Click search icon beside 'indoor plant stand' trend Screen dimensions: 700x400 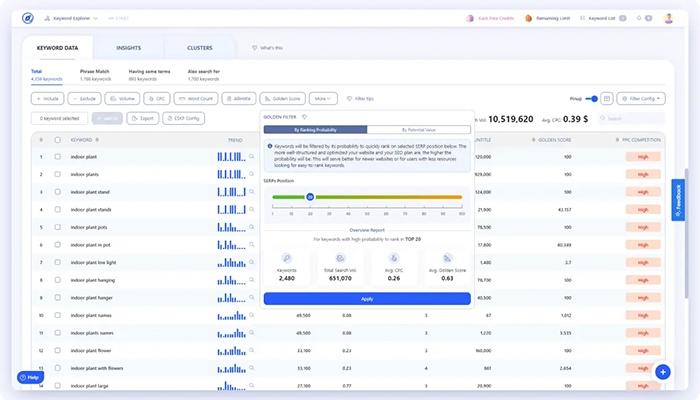[x=252, y=192]
